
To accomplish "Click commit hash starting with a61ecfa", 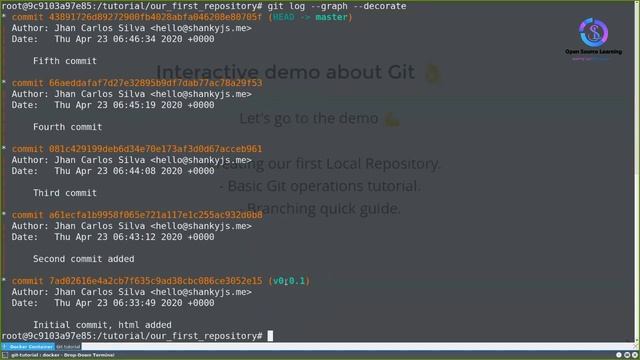I will (156, 215).
